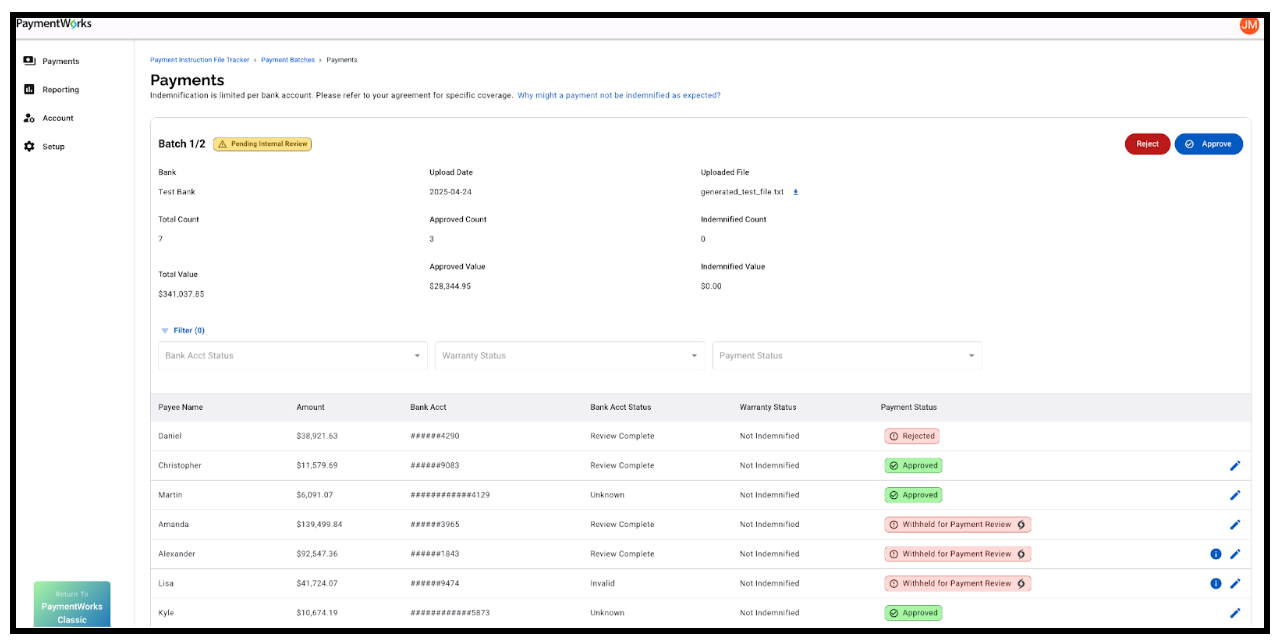Click the red Reject button

pos(1147,144)
